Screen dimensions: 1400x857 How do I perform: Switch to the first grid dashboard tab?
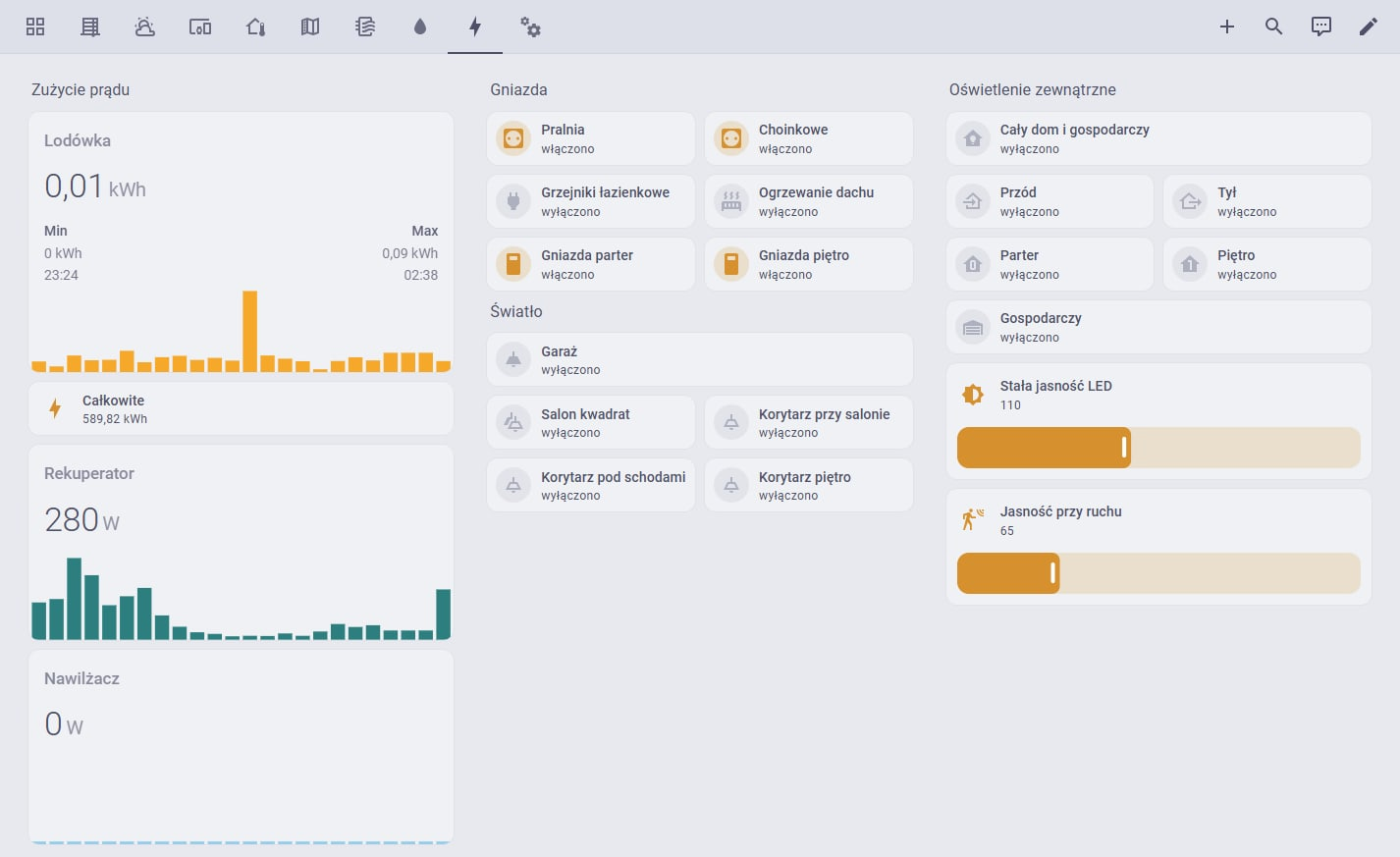point(35,27)
